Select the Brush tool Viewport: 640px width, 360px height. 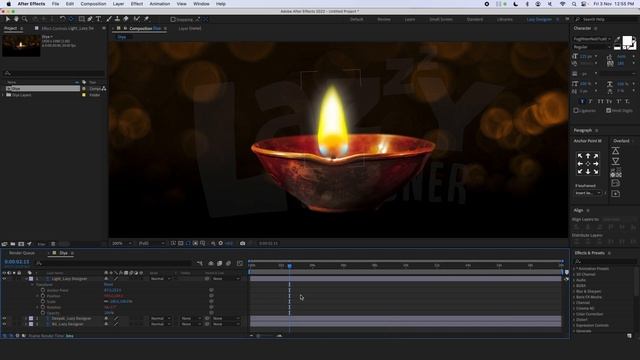point(109,19)
